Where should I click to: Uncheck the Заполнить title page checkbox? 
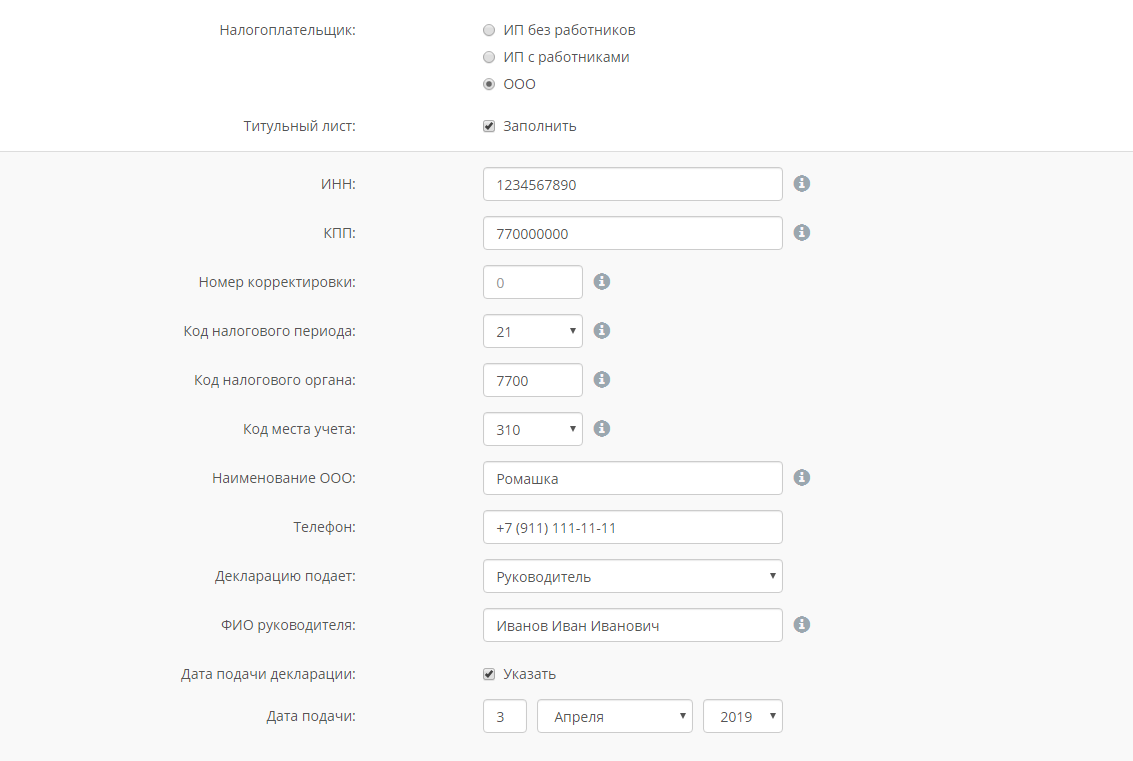coord(489,126)
